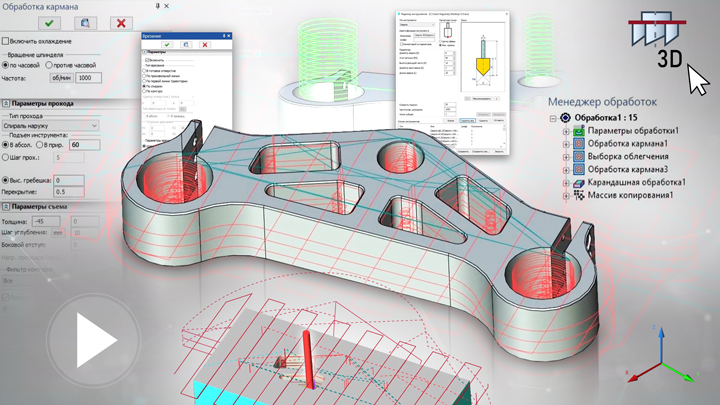This screenshot has width=720, height=405.
Task: Pin the Врезание panel
Action: point(224,36)
